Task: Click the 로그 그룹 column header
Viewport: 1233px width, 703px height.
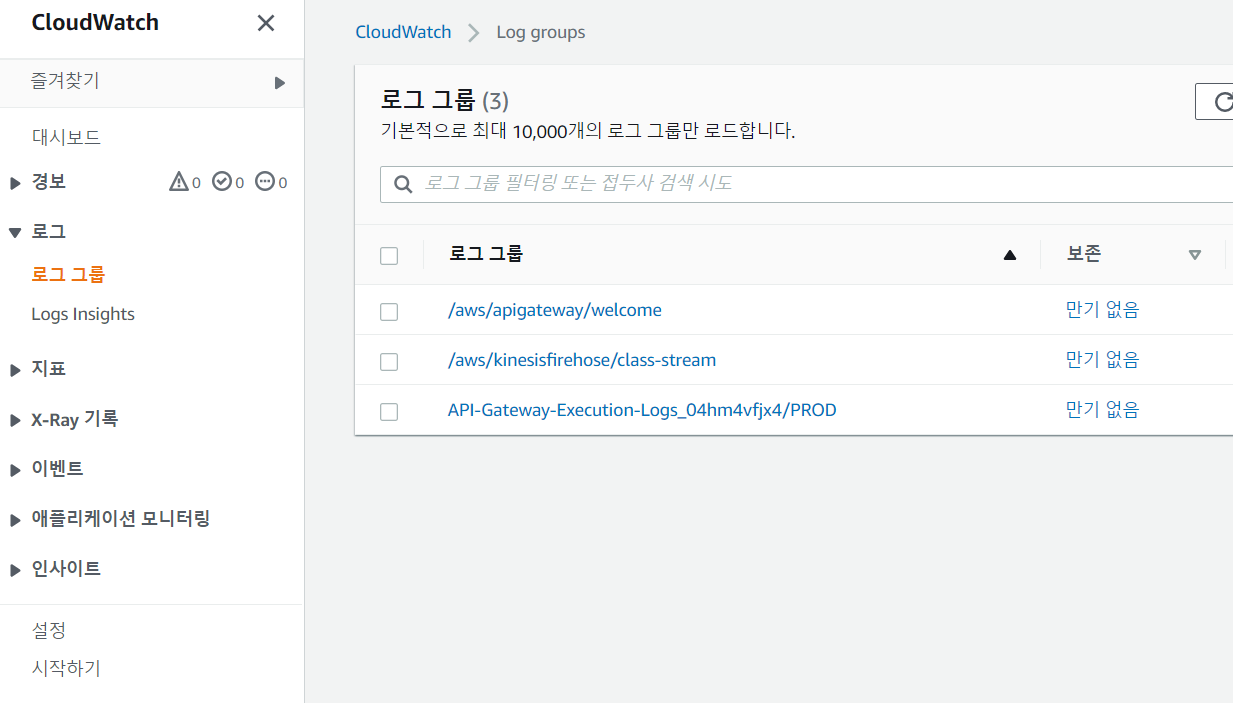Action: click(486, 254)
